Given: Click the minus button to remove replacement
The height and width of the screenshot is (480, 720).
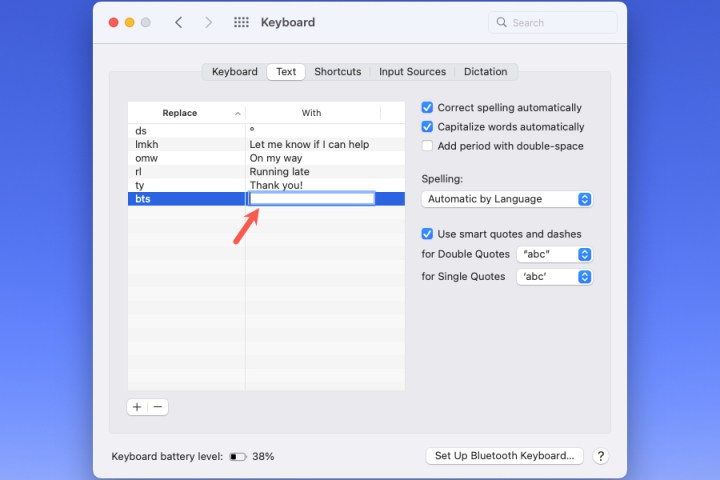Looking at the screenshot, I should pyautogui.click(x=158, y=407).
